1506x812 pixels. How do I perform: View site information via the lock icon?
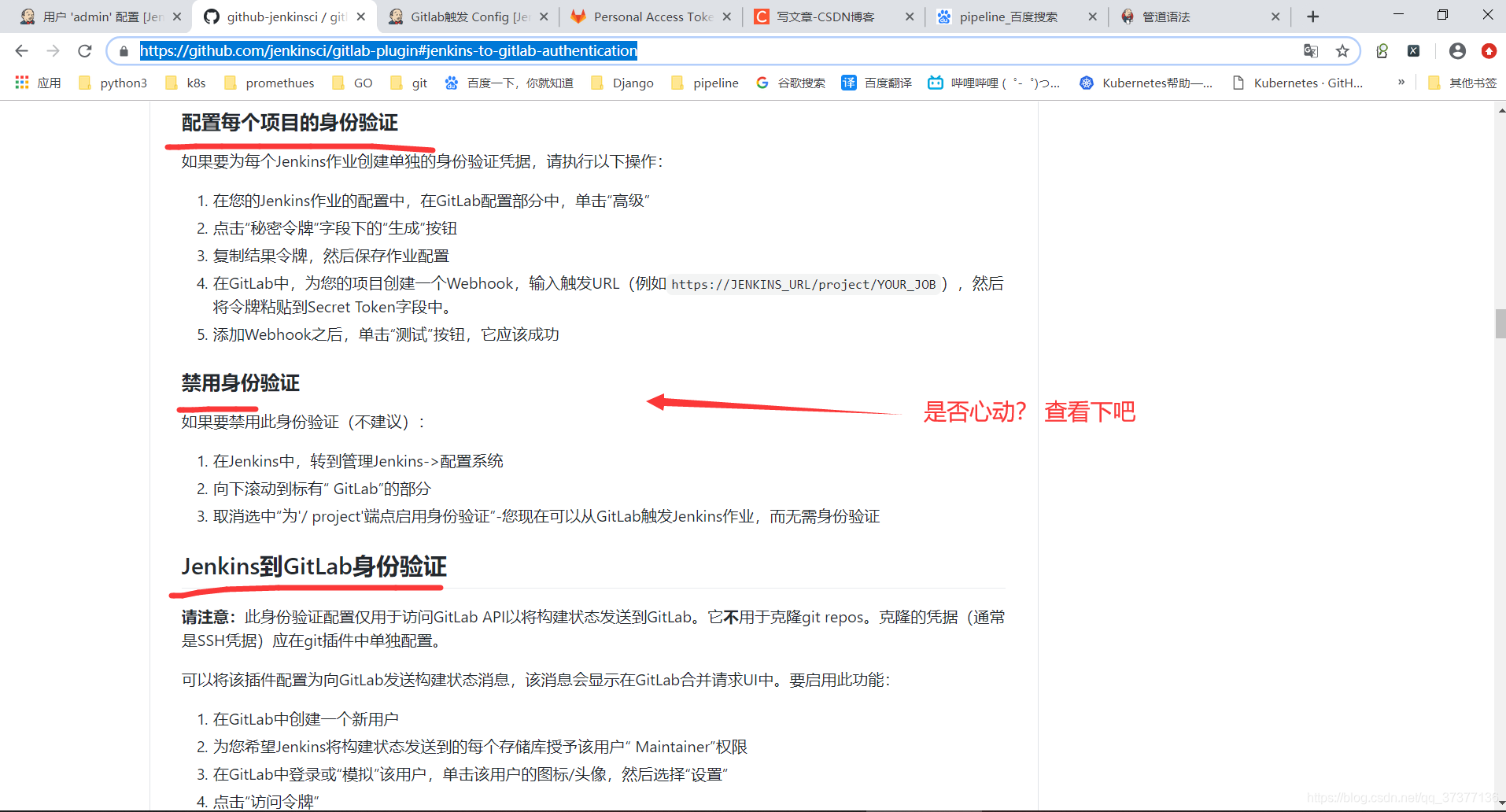click(124, 51)
